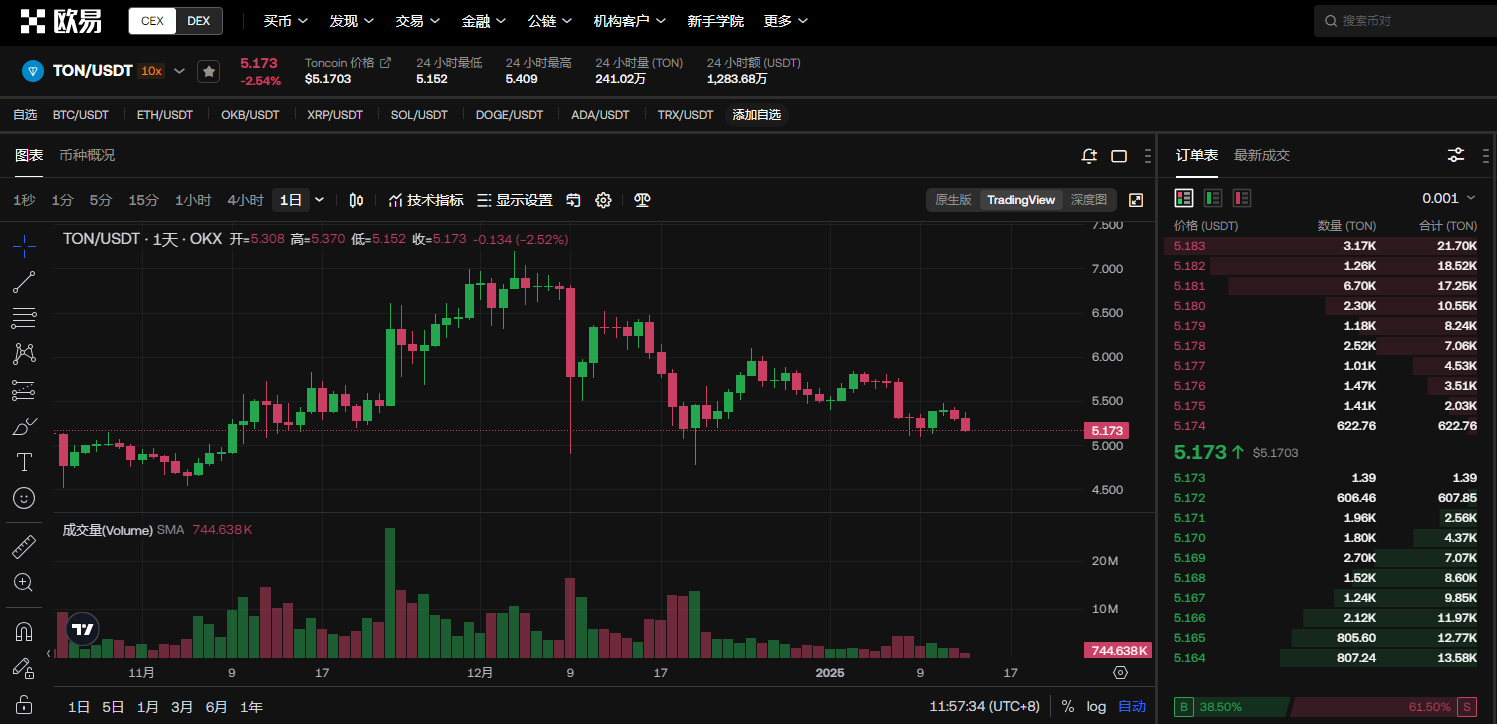
Task: Click the 添加自选 button
Action: pos(756,115)
